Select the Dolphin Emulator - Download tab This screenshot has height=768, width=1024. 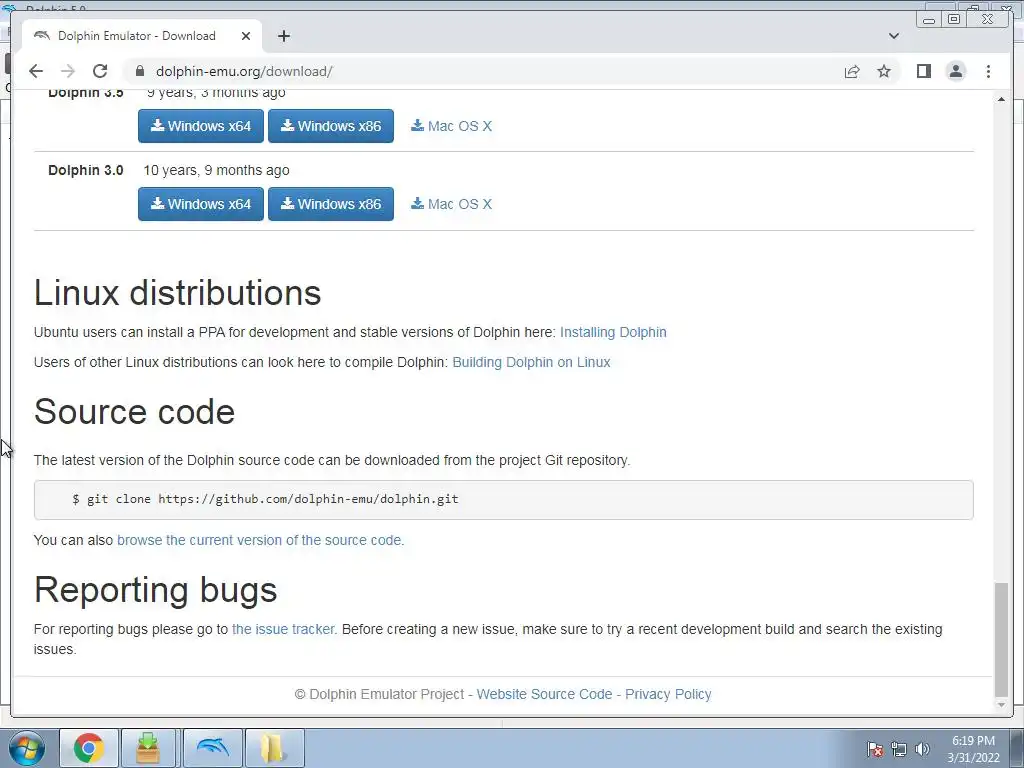point(142,36)
